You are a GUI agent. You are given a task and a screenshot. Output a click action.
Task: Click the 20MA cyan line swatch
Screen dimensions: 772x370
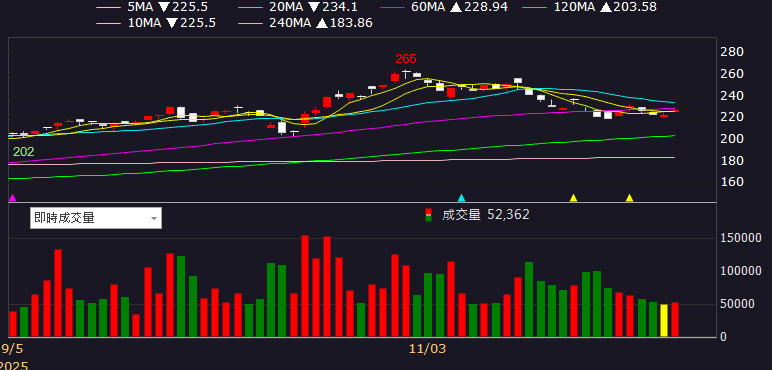pos(251,7)
